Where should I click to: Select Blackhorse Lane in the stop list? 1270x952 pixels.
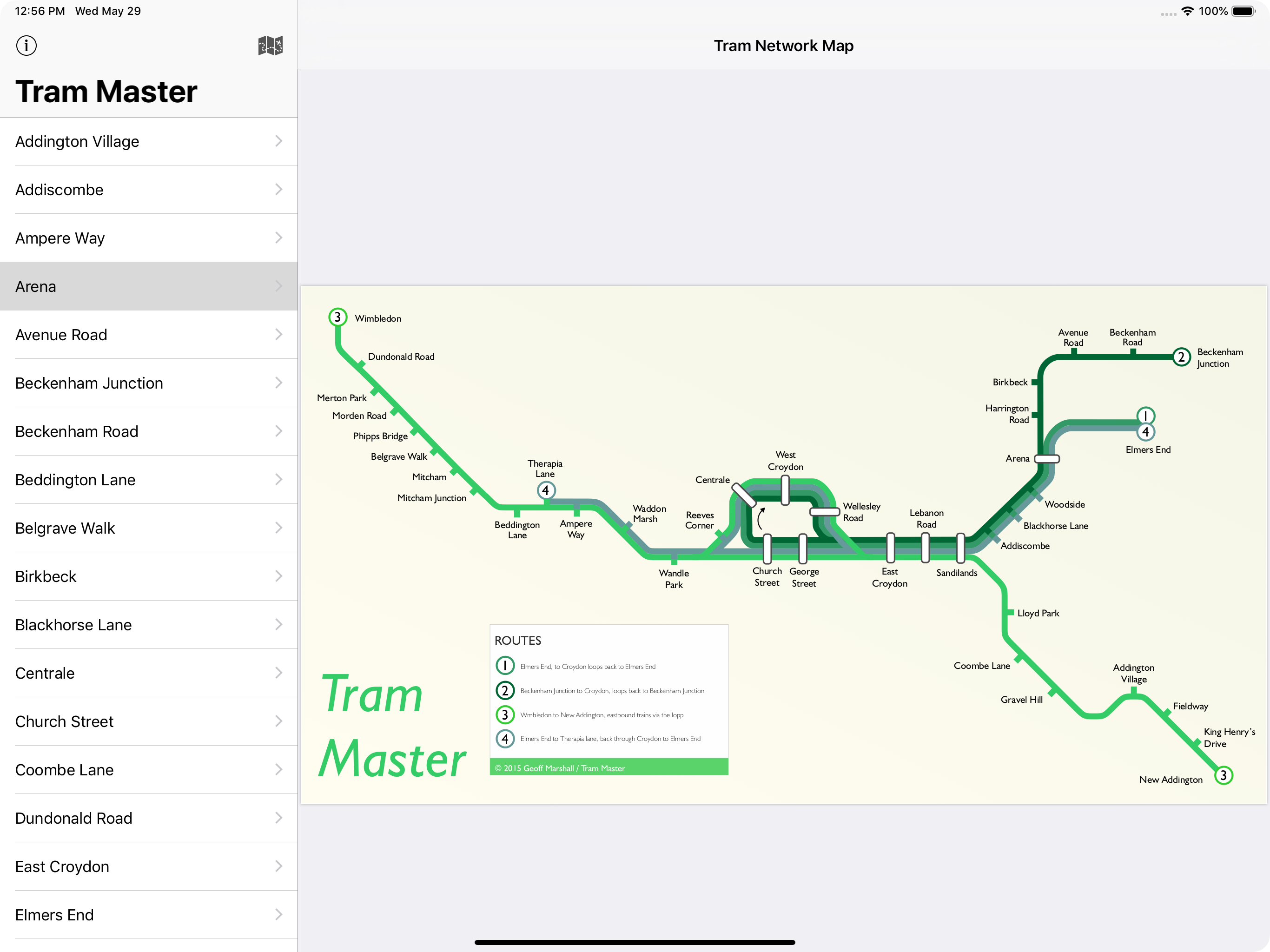(x=149, y=625)
